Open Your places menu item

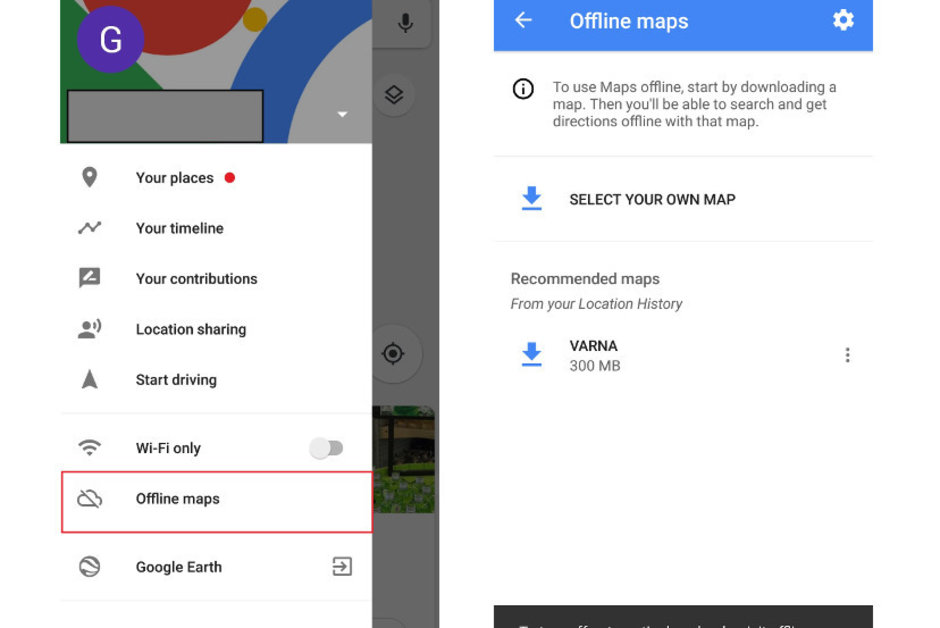point(216,178)
